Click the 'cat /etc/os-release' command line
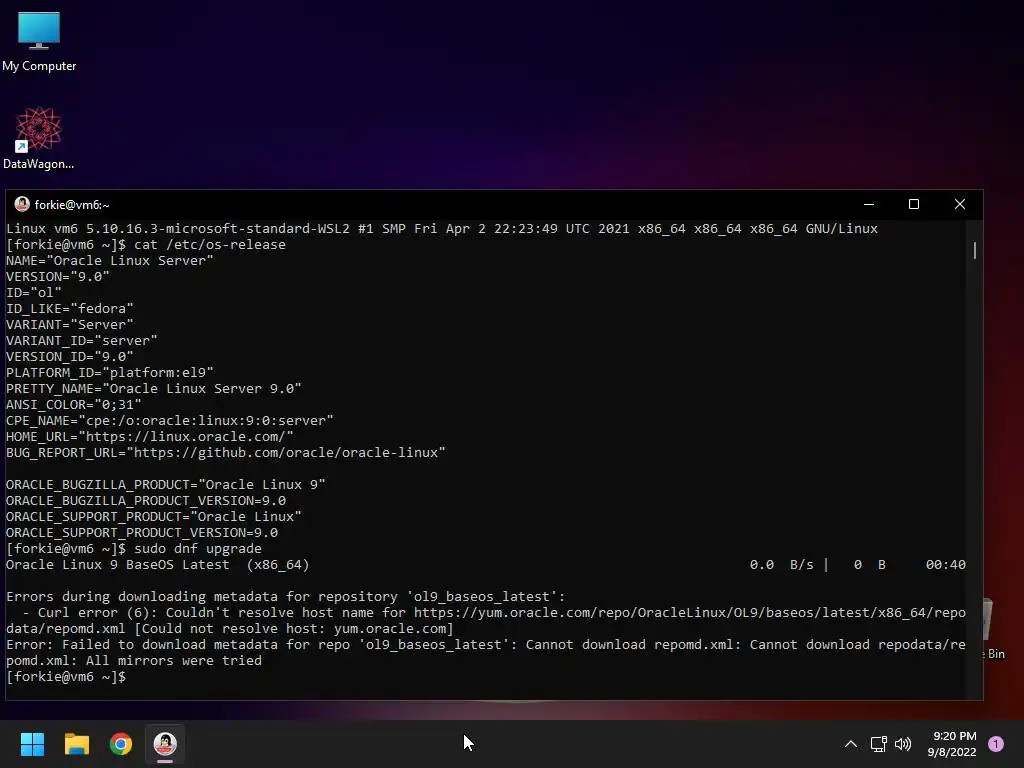This screenshot has height=768, width=1024. coord(146,245)
